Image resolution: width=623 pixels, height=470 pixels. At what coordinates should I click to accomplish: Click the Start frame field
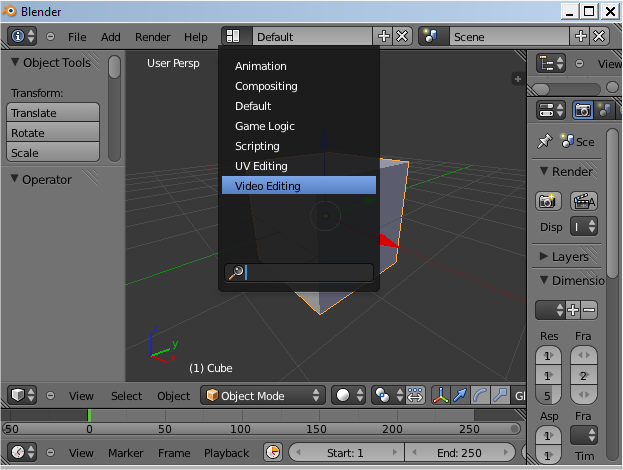pos(346,453)
